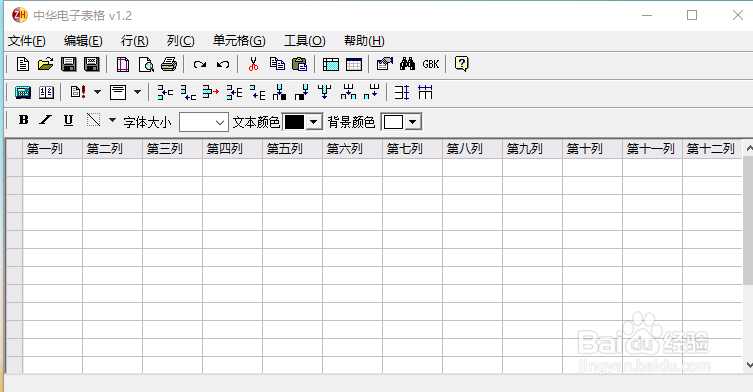This screenshot has height=392, width=753.
Task: Open a file with the folder icon
Action: [45, 64]
